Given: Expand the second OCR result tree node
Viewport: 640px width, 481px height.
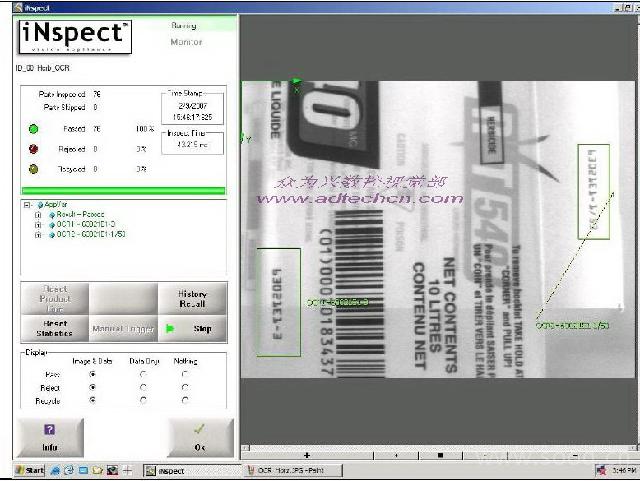Looking at the screenshot, I should 38,234.
